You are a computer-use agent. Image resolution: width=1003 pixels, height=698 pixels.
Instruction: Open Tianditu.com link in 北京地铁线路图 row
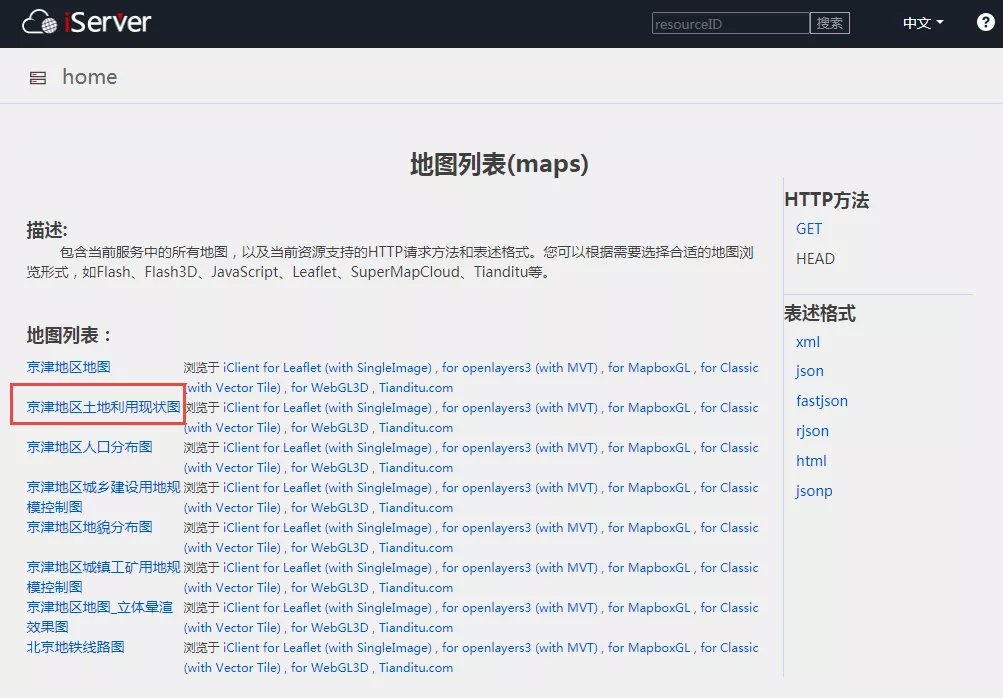click(416, 667)
